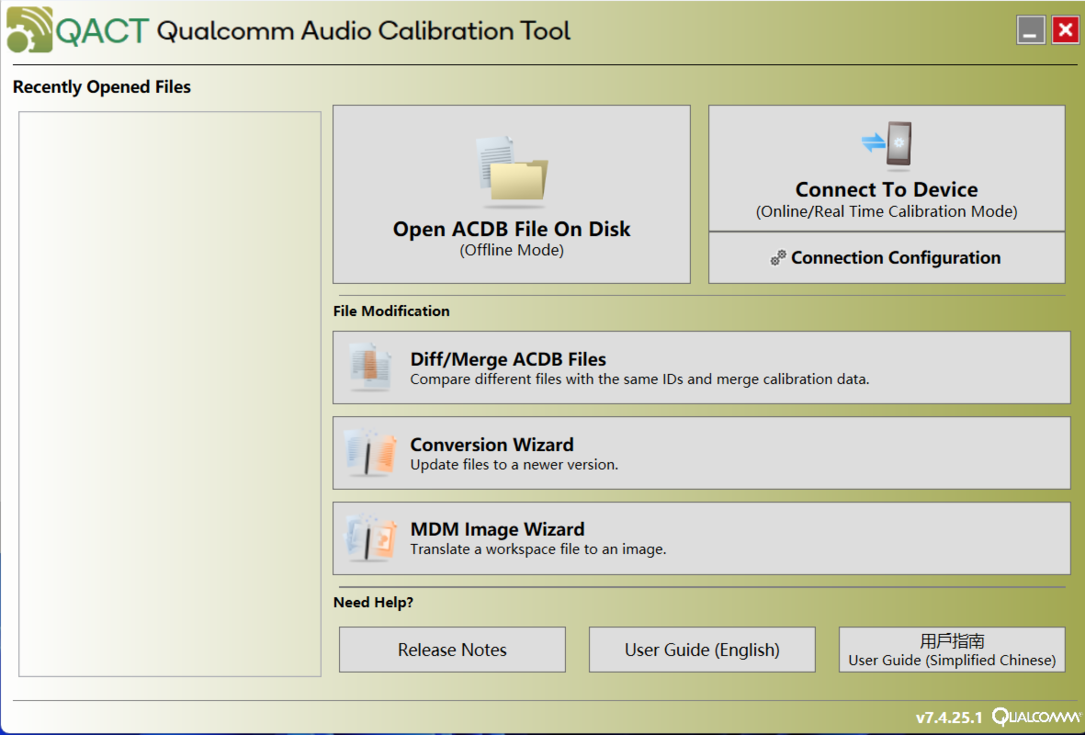
Task: Open User Guide (Simplified Chinese)
Action: [952, 649]
